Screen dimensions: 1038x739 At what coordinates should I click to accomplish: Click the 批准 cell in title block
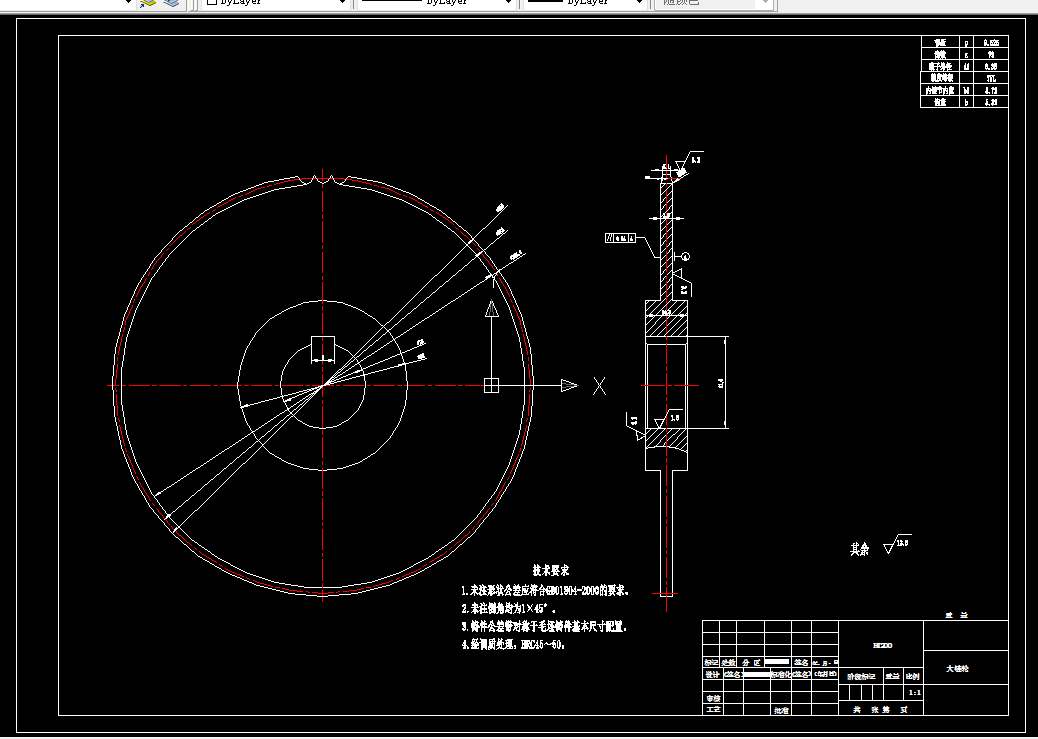[x=781, y=710]
